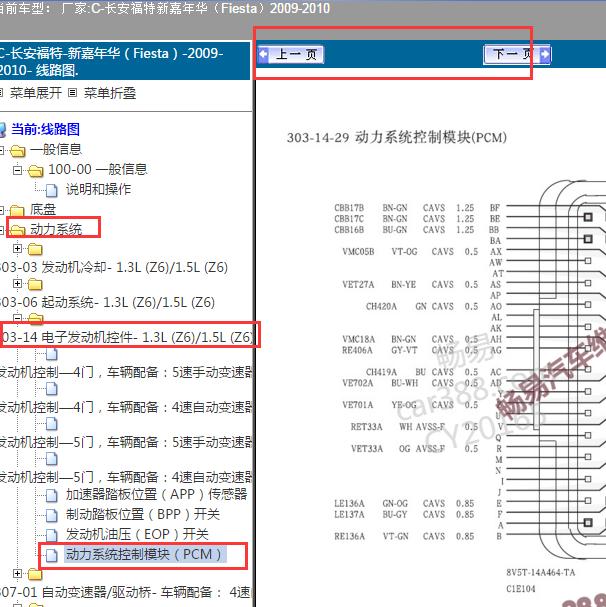Image resolution: width=606 pixels, height=607 pixels.
Task: Open 303-06 起动系统 1.3L/1.5L entry
Action: (107, 302)
